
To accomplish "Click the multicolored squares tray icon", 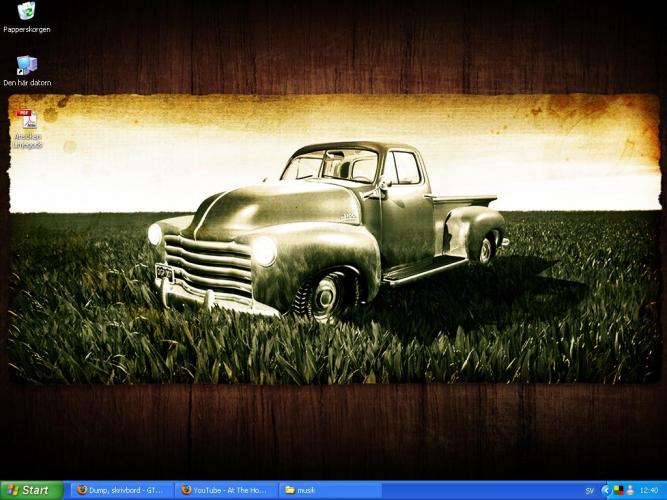I will tap(618, 490).
